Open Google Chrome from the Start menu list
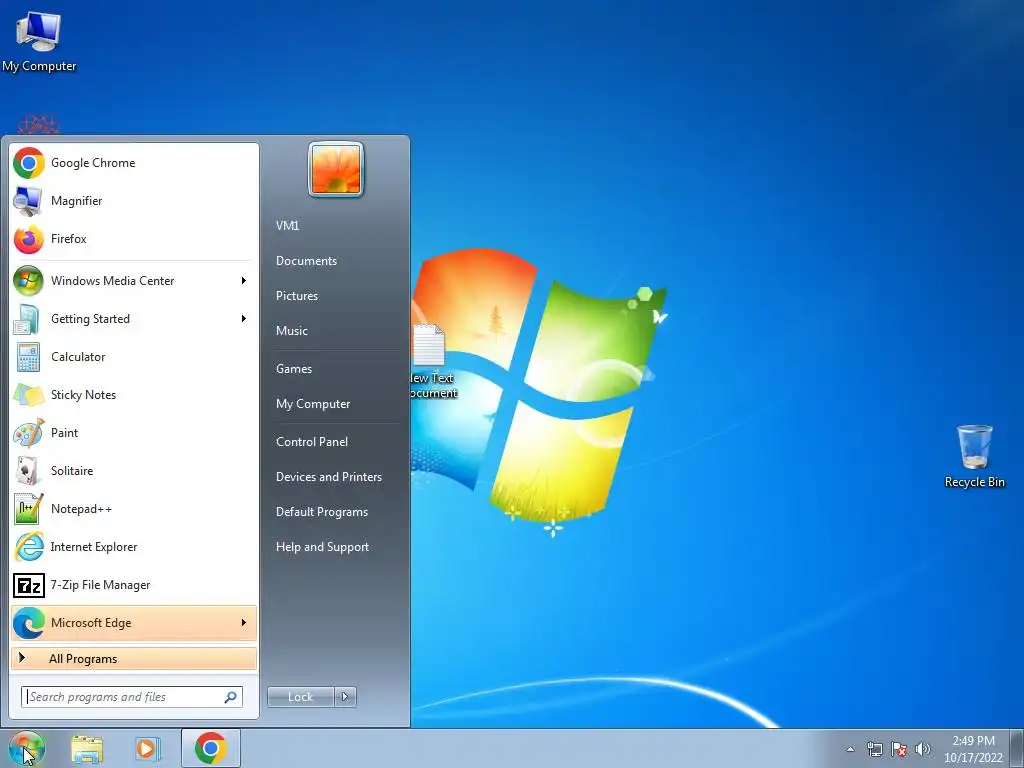This screenshot has height=768, width=1024. point(134,163)
